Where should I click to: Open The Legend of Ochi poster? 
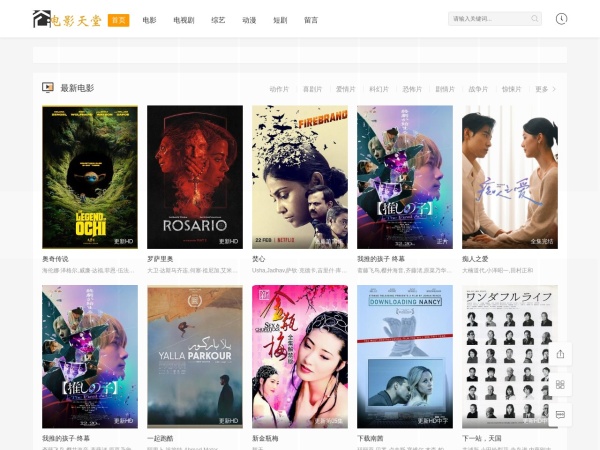[x=90, y=177]
